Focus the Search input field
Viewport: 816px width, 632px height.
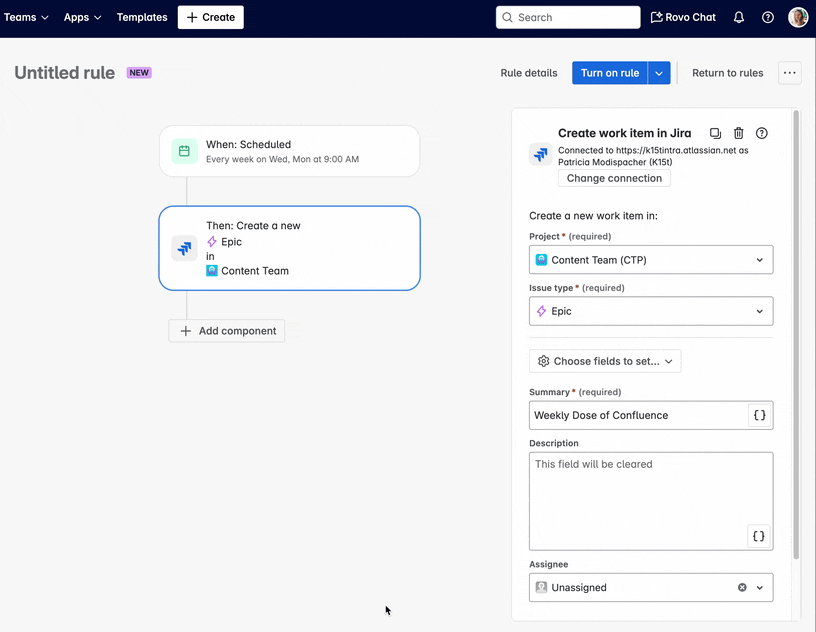tap(568, 17)
